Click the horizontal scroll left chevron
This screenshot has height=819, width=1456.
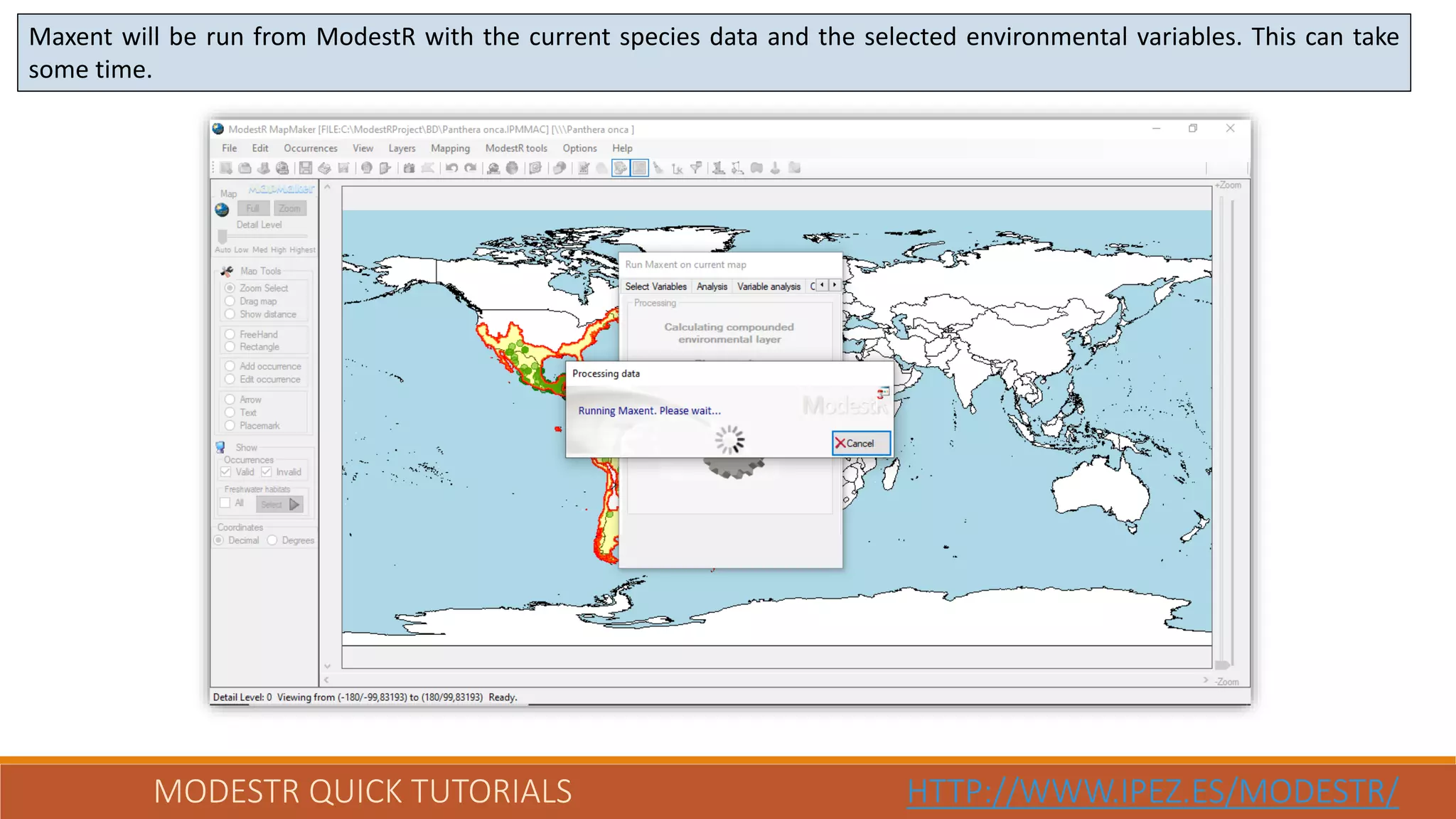[x=326, y=680]
